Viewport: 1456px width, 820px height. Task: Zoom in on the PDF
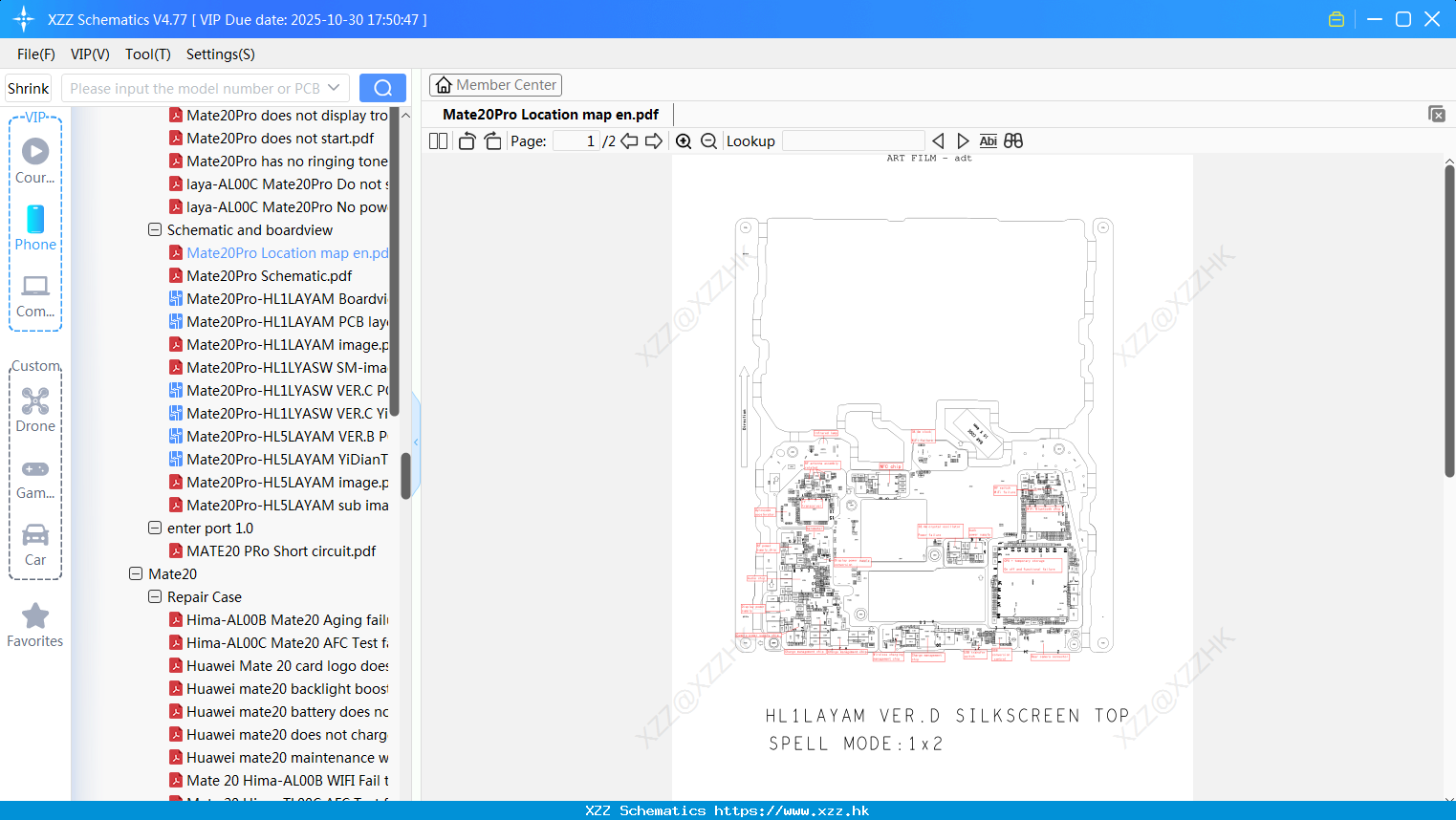click(684, 140)
